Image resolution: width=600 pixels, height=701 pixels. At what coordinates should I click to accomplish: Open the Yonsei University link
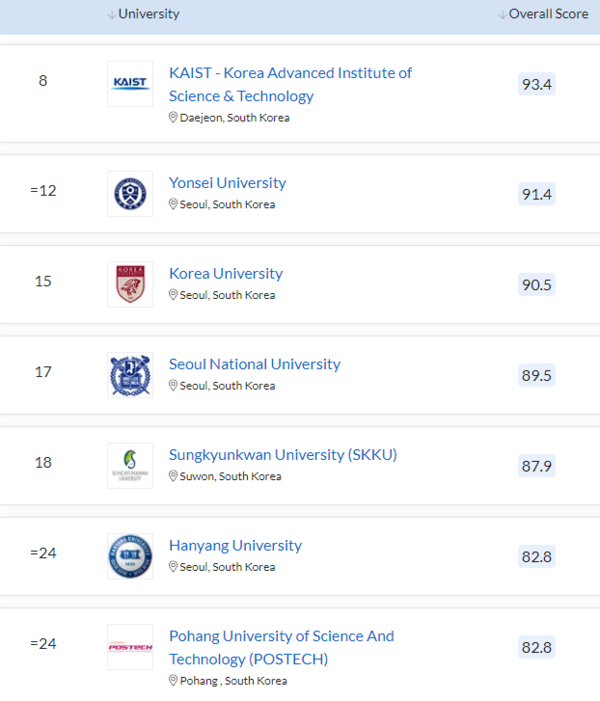point(227,183)
